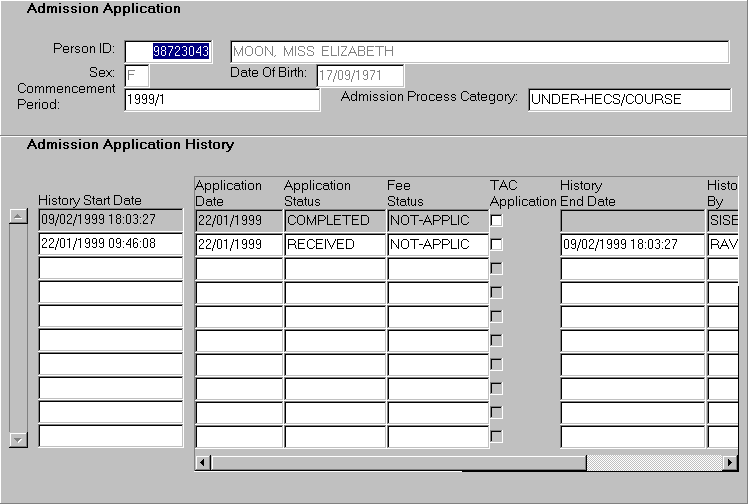Image resolution: width=748 pixels, height=504 pixels.
Task: Click the record scroll up arrow
Action: (x=18, y=216)
